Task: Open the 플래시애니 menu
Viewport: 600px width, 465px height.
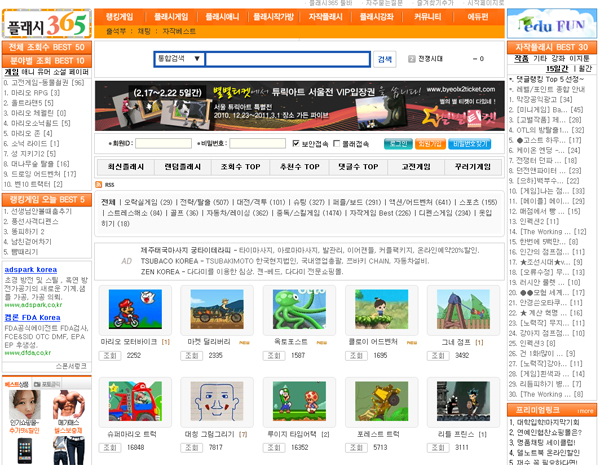Action: click(222, 17)
